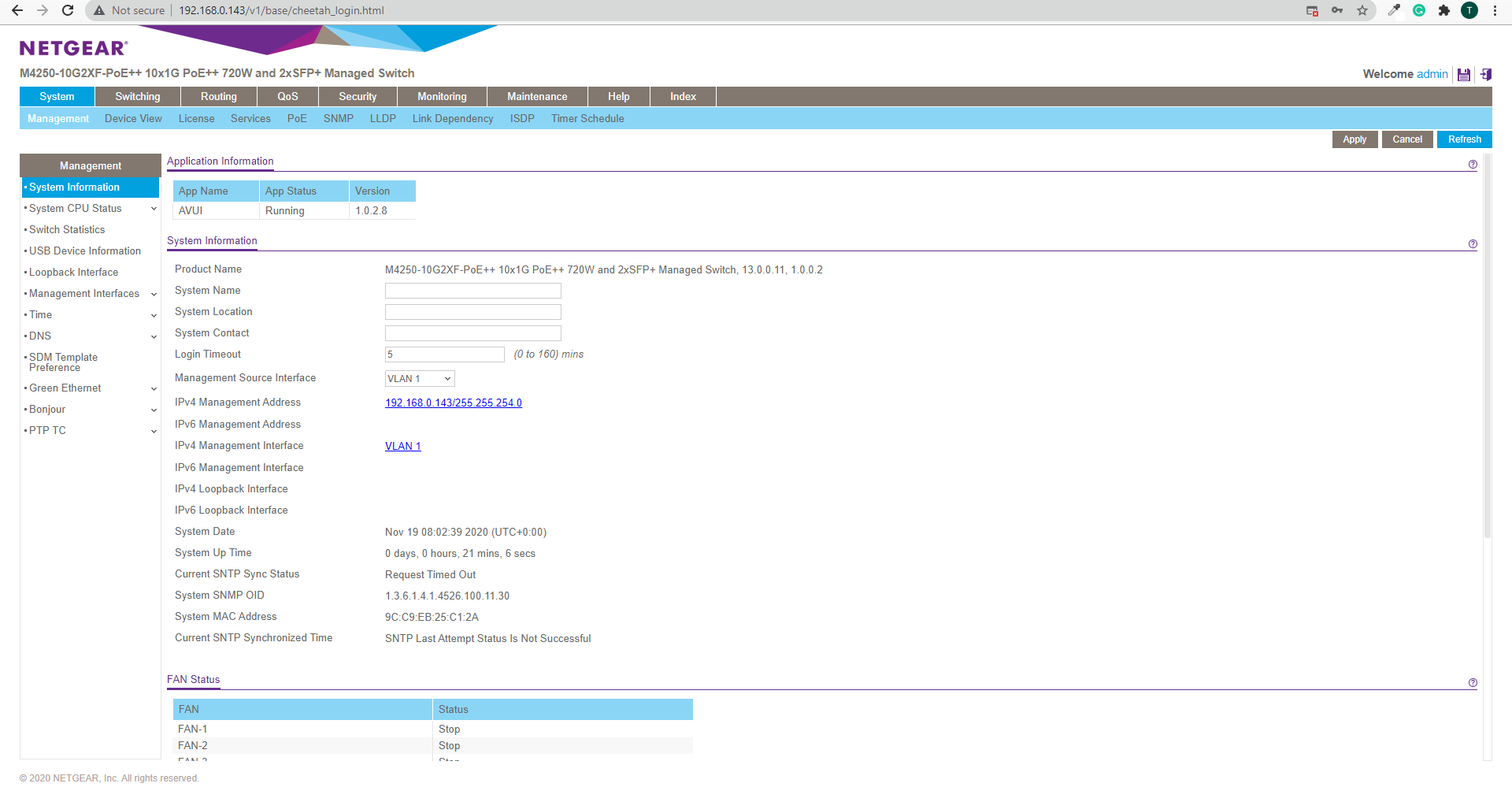Select the SNMP submenu
This screenshot has width=1512, height=787.
click(x=339, y=118)
